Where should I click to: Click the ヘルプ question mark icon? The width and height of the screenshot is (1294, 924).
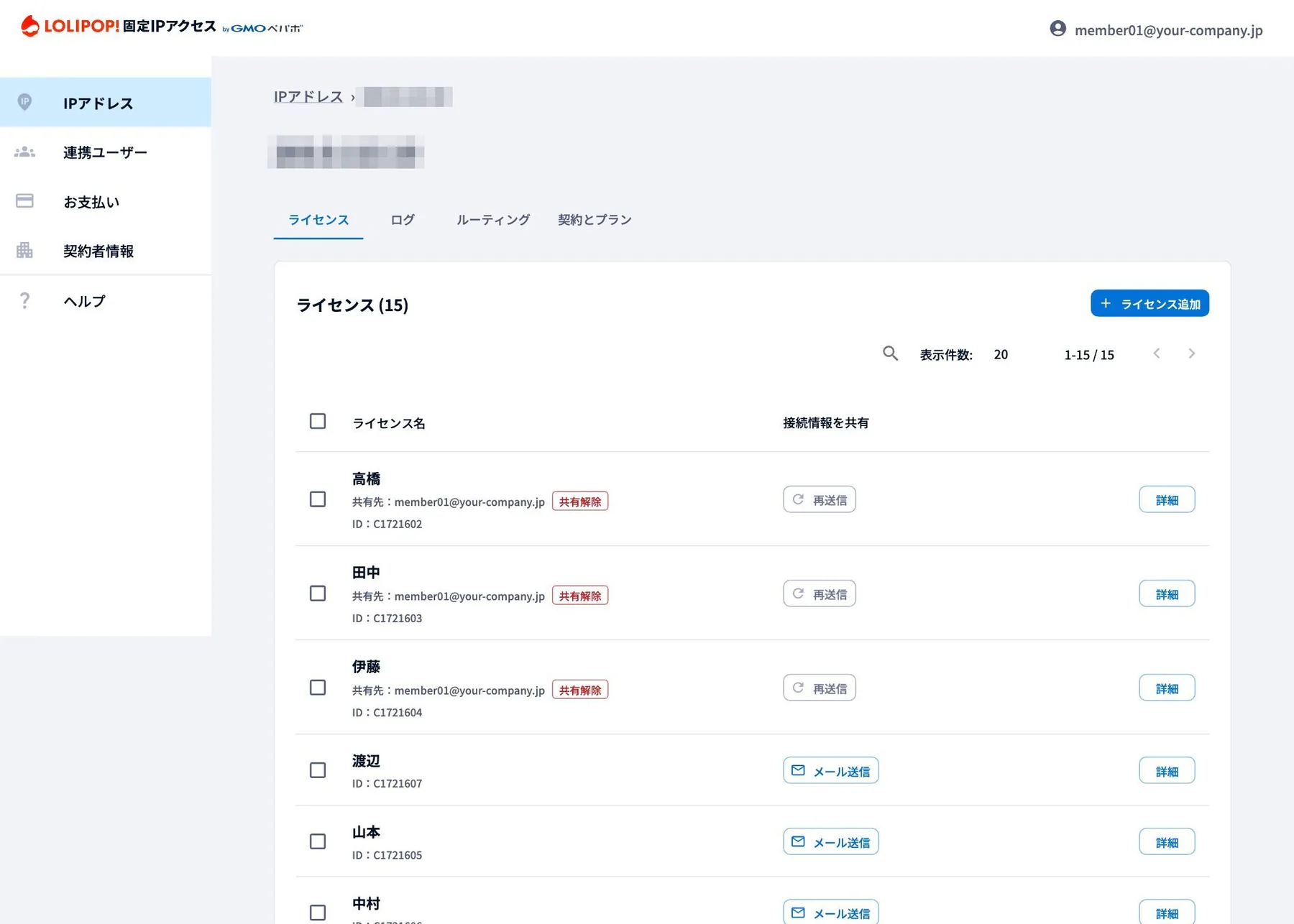tap(24, 300)
